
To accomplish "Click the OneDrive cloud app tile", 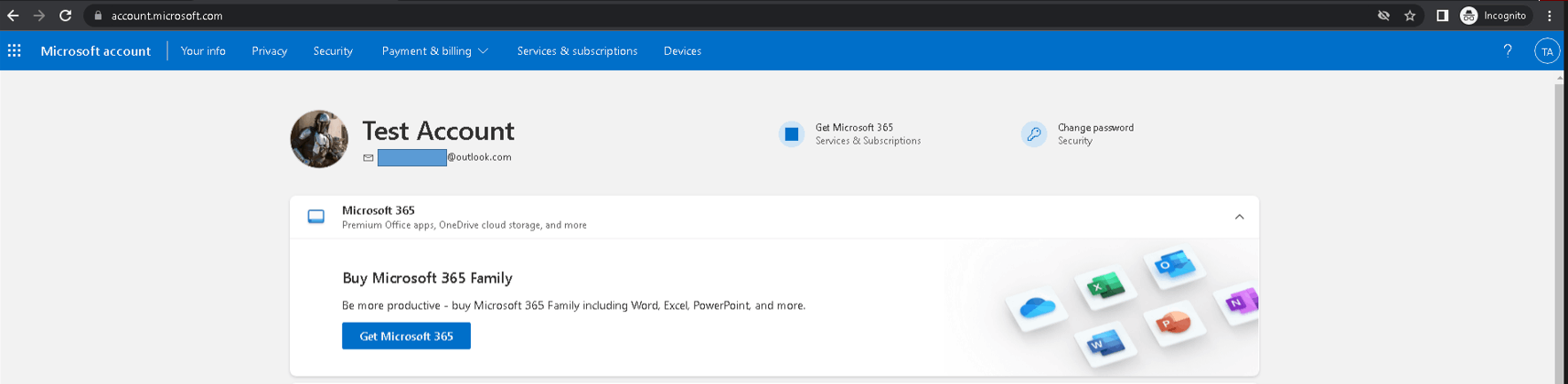I will (1037, 308).
